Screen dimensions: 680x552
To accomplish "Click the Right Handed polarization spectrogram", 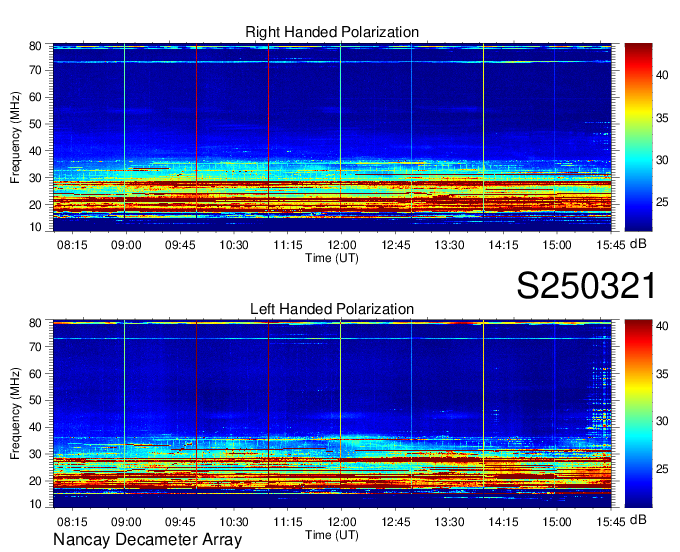I will pos(332,137).
